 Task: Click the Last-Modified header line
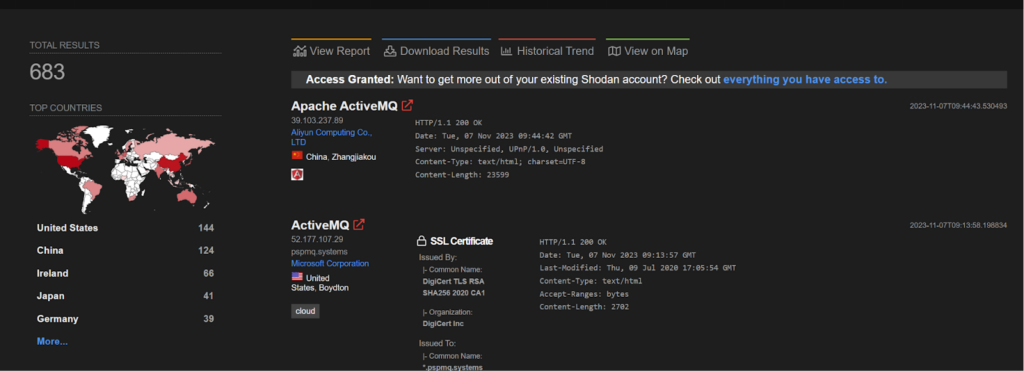point(637,268)
